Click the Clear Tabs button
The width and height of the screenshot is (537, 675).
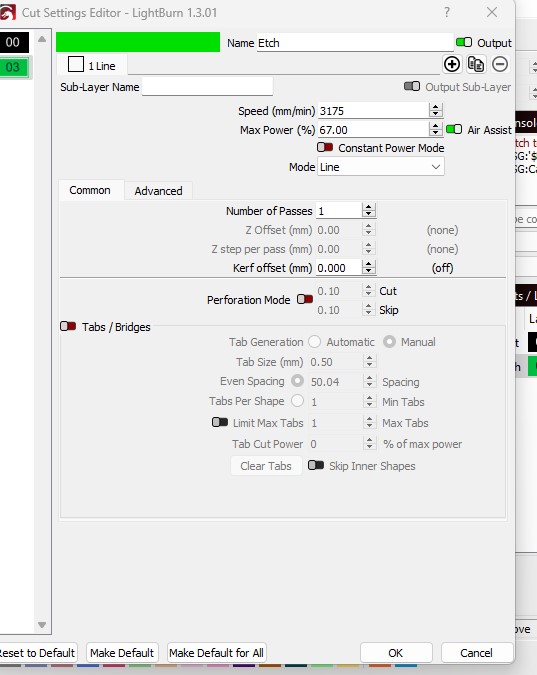266,466
